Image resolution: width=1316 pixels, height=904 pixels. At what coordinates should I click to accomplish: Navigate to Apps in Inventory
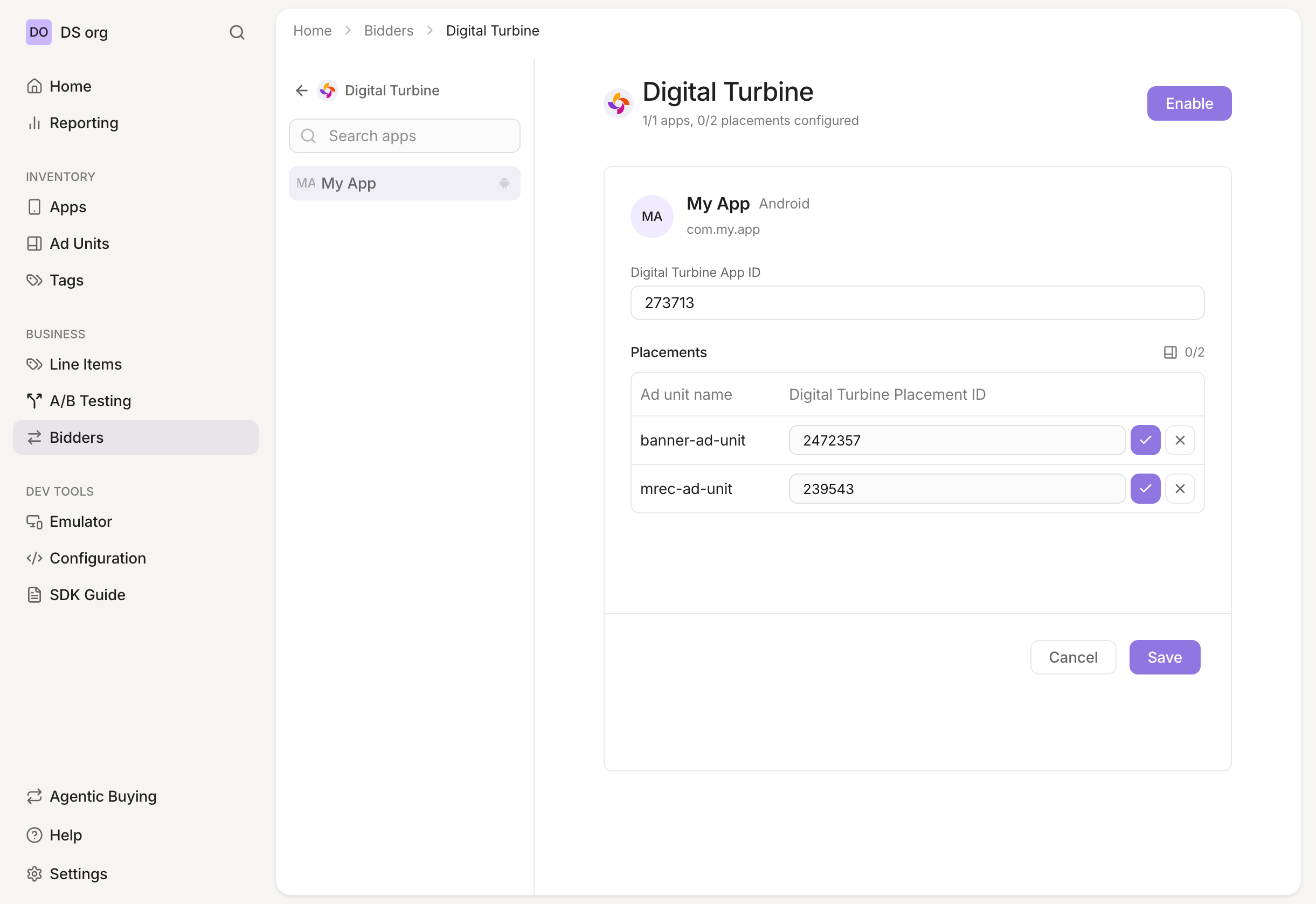tap(135, 207)
